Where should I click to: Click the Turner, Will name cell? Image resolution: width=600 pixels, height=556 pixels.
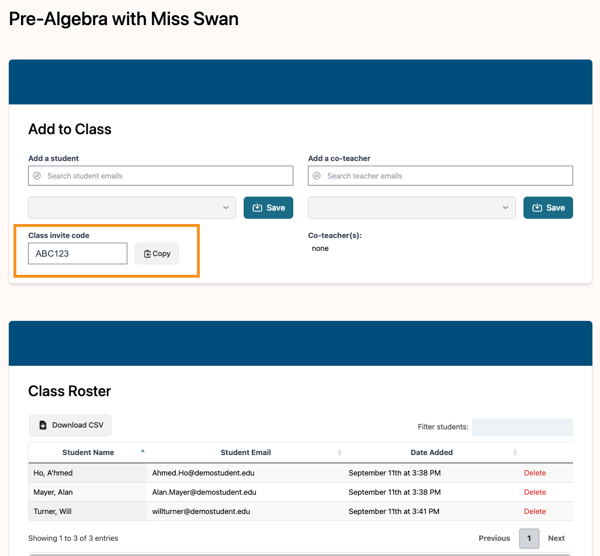click(88, 511)
